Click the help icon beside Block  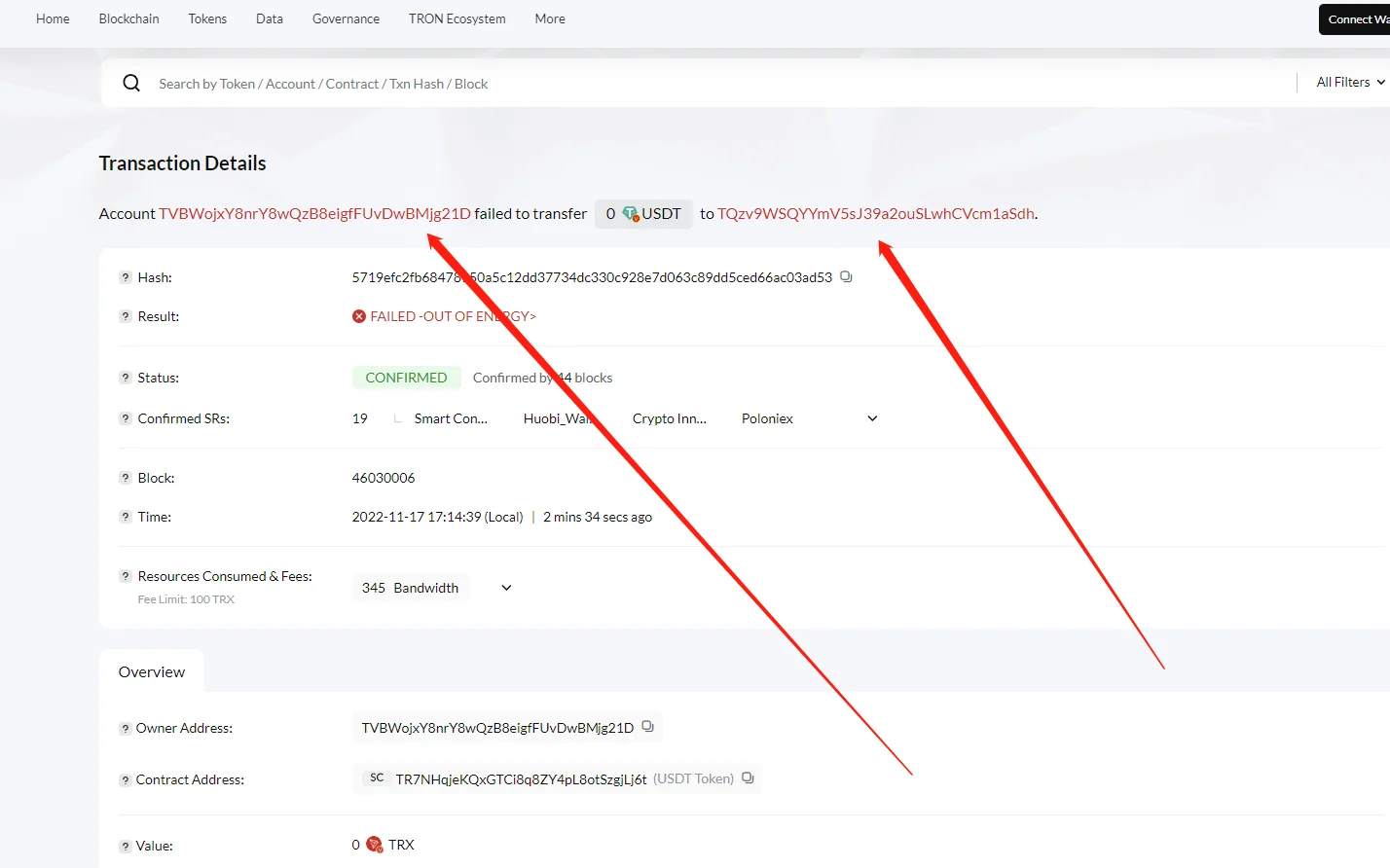(x=125, y=478)
